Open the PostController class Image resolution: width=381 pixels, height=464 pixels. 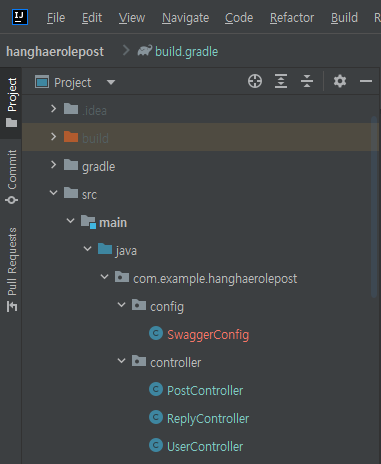[205, 391]
